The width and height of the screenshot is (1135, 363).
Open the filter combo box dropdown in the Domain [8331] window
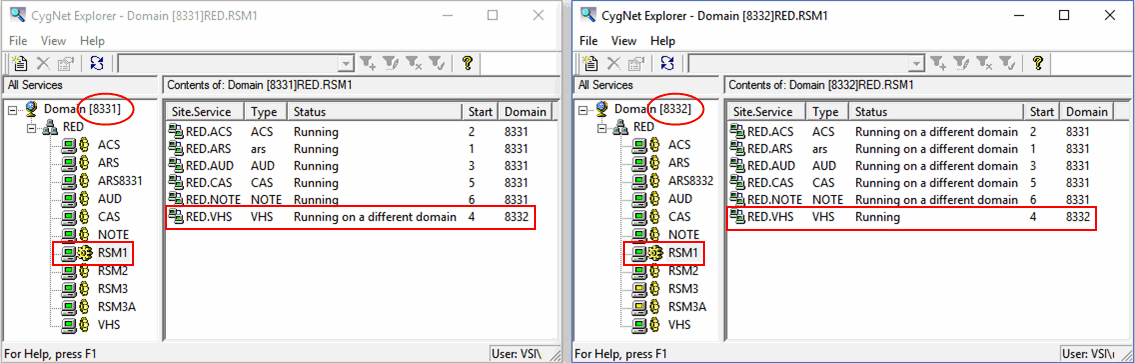point(346,64)
